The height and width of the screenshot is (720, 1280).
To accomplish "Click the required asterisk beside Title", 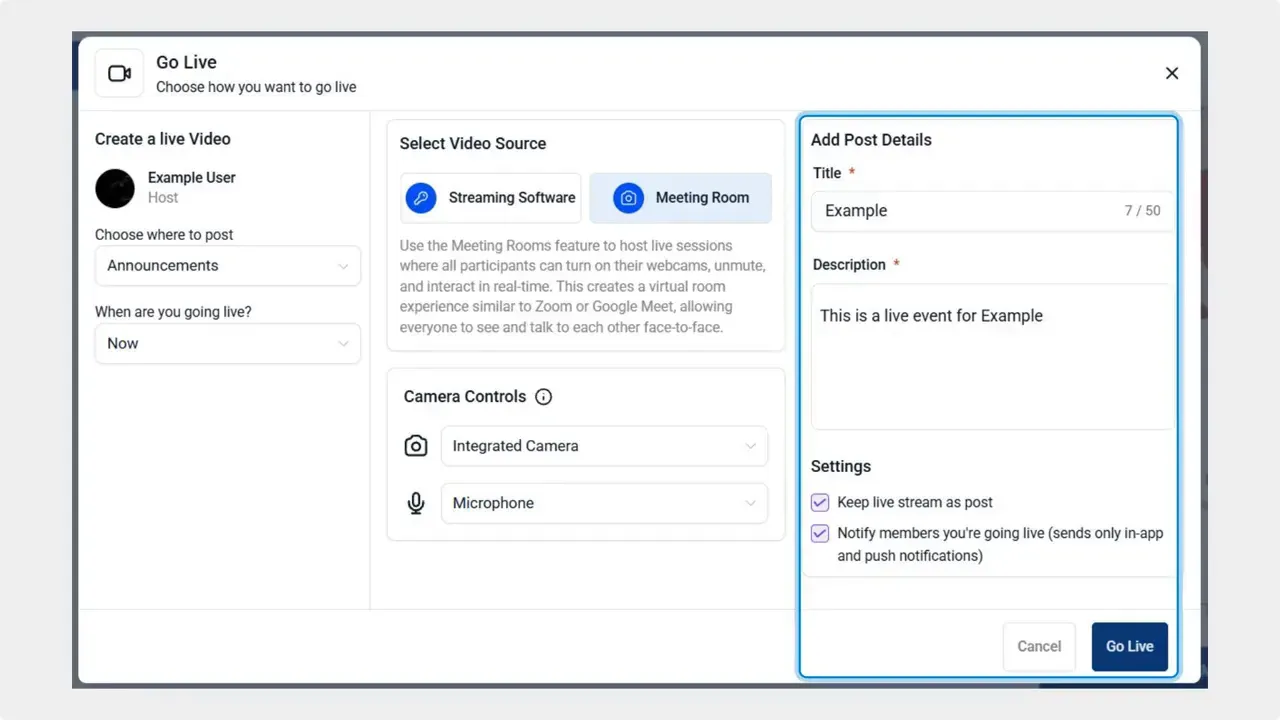I will click(853, 172).
